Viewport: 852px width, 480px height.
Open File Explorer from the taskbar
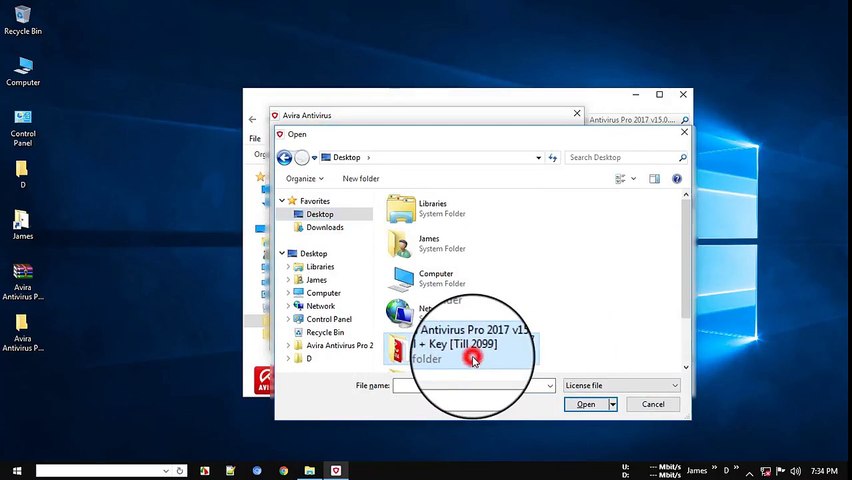310,471
